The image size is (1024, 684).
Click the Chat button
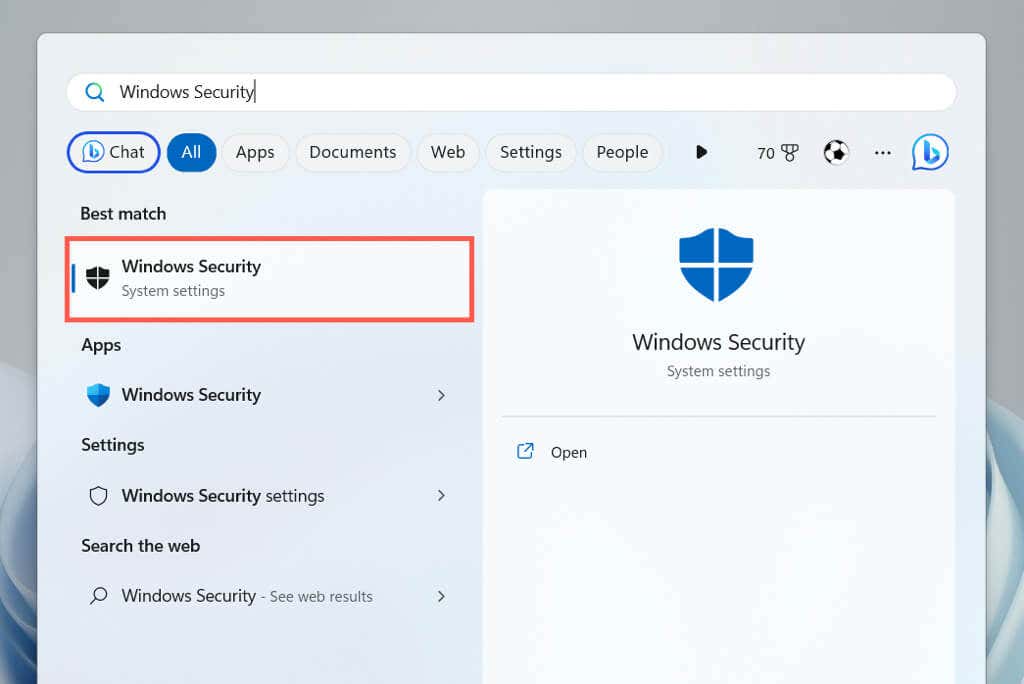(x=113, y=152)
